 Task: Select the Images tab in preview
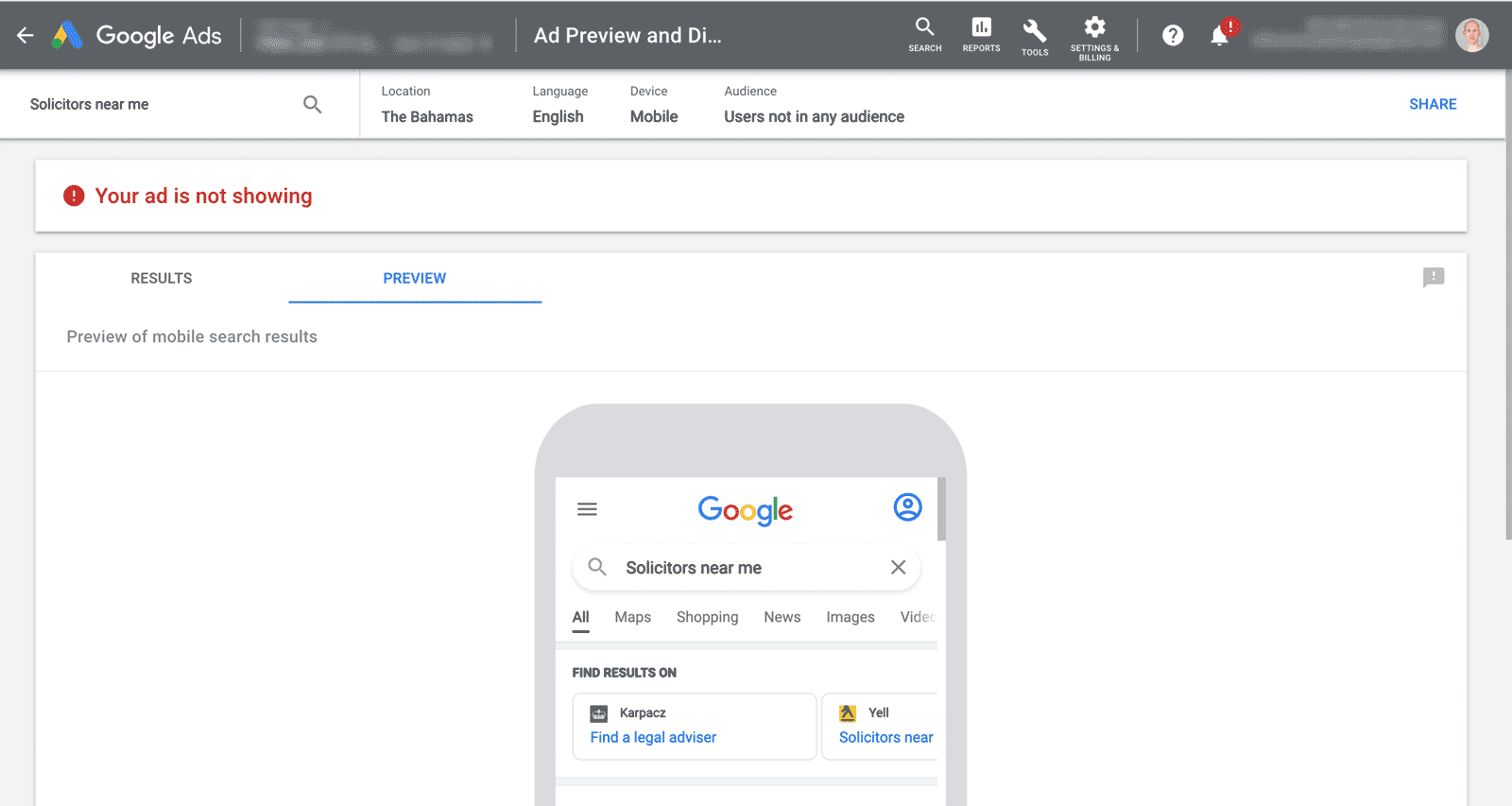[x=850, y=617]
